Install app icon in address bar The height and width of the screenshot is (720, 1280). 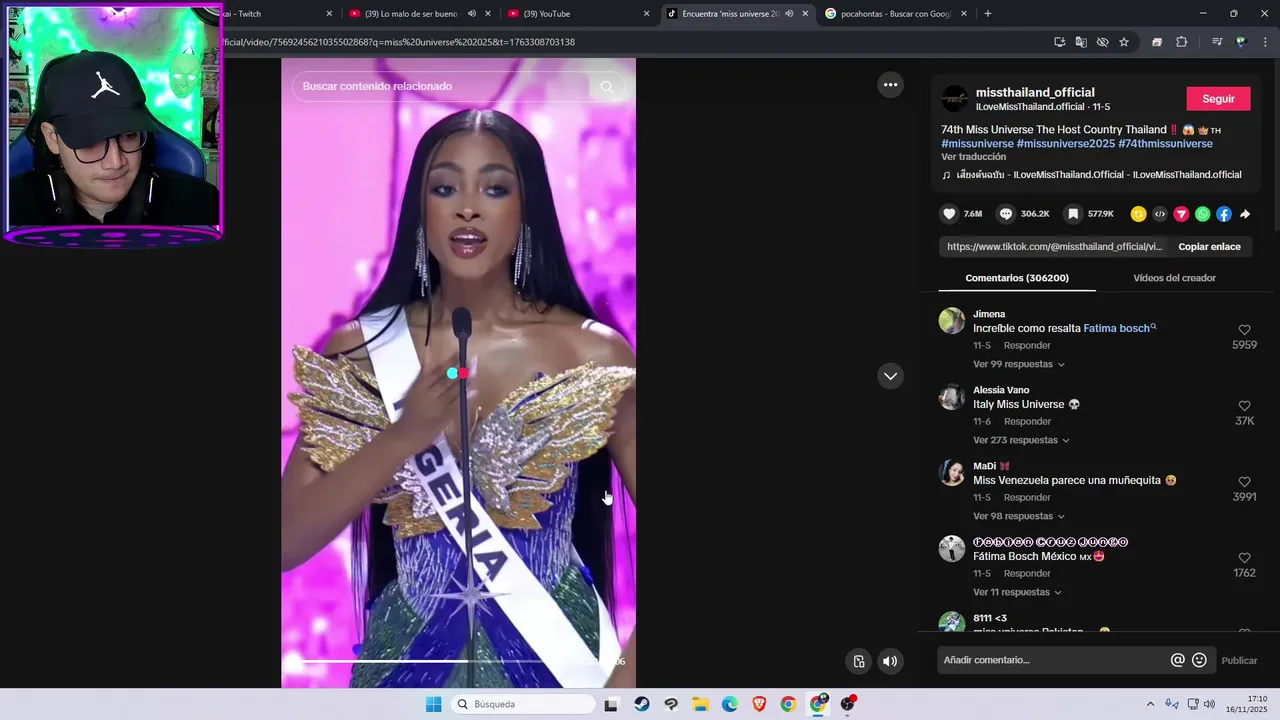[1059, 42]
